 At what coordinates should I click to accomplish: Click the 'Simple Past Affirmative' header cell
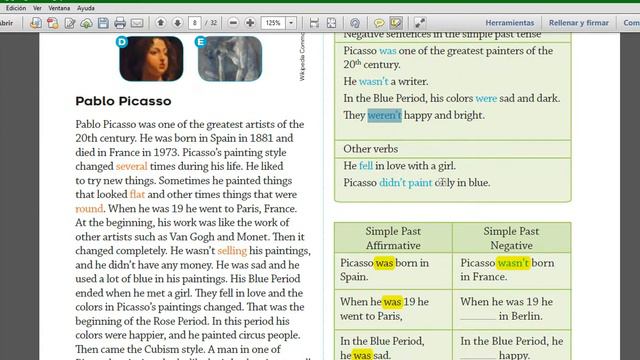(393, 238)
